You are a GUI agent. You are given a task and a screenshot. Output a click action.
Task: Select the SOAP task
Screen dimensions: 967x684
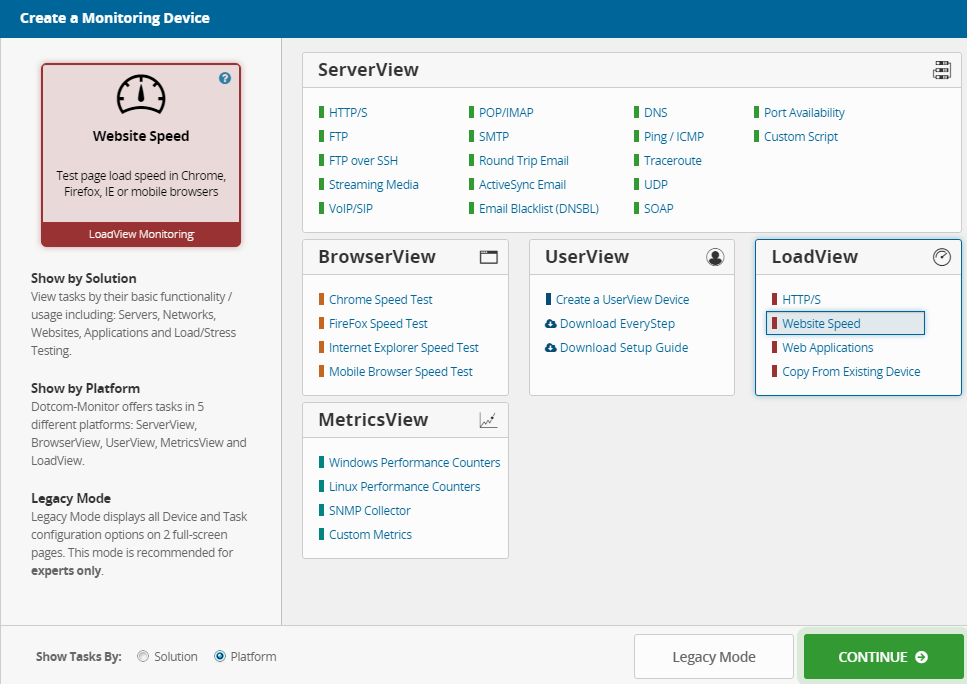(x=659, y=209)
